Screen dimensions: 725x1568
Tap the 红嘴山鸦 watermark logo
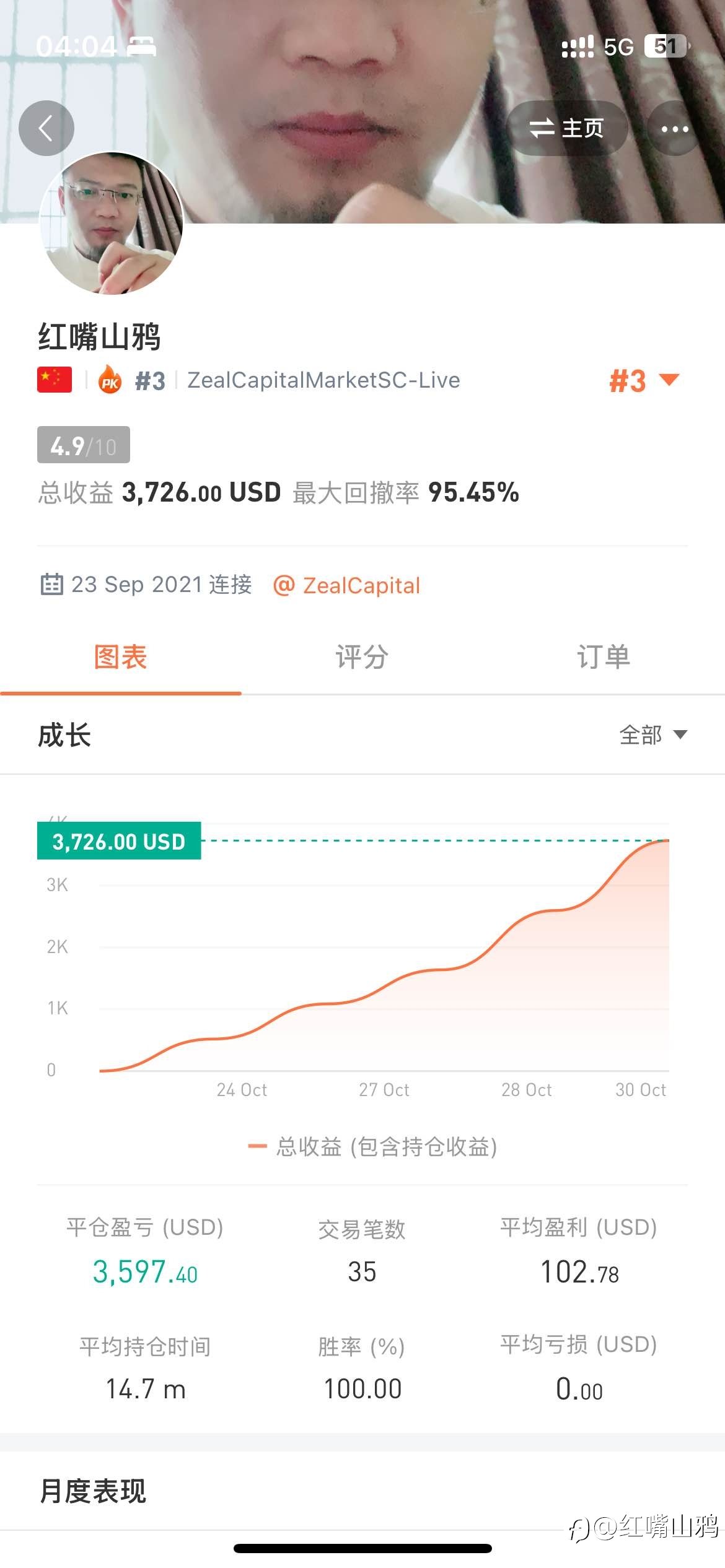[x=644, y=1526]
